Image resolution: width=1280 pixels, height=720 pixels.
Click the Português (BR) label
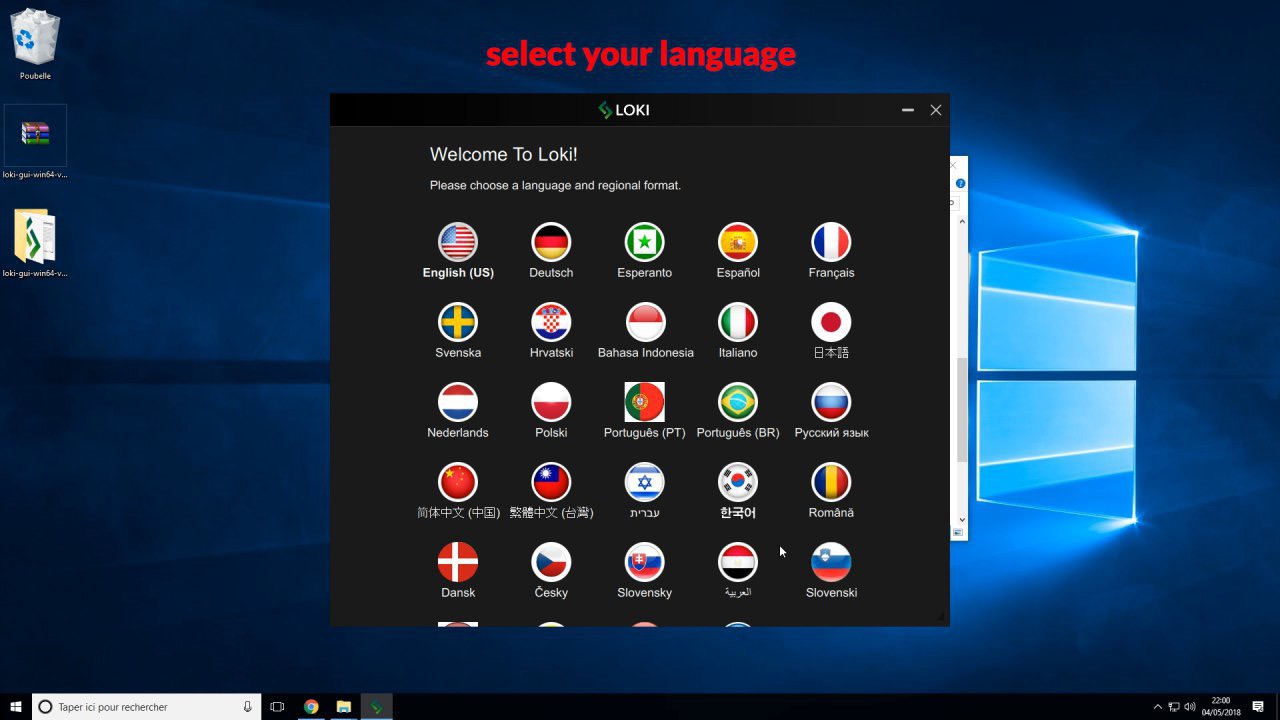738,433
